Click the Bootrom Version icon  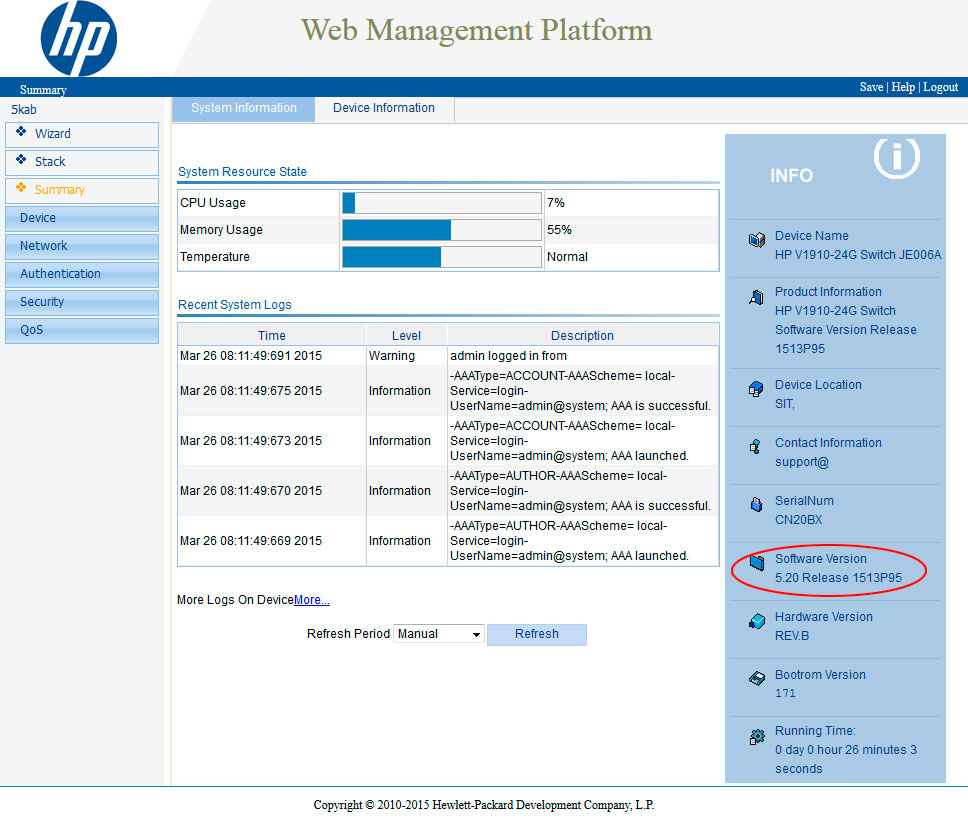pyautogui.click(x=757, y=679)
